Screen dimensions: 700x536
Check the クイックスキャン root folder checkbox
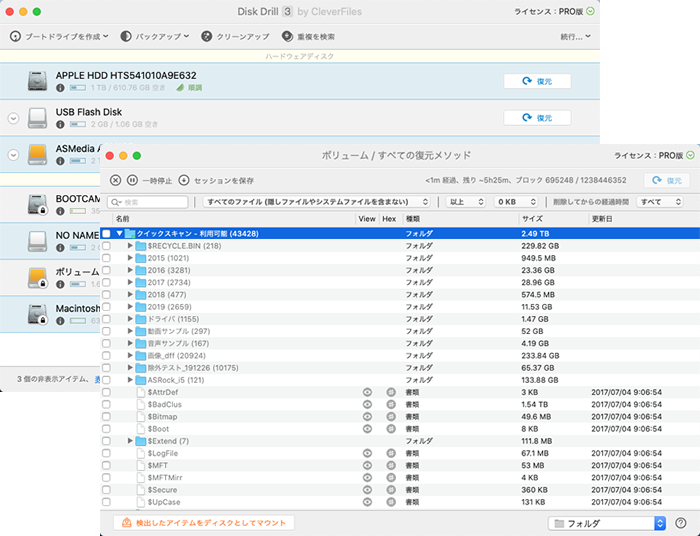point(106,234)
